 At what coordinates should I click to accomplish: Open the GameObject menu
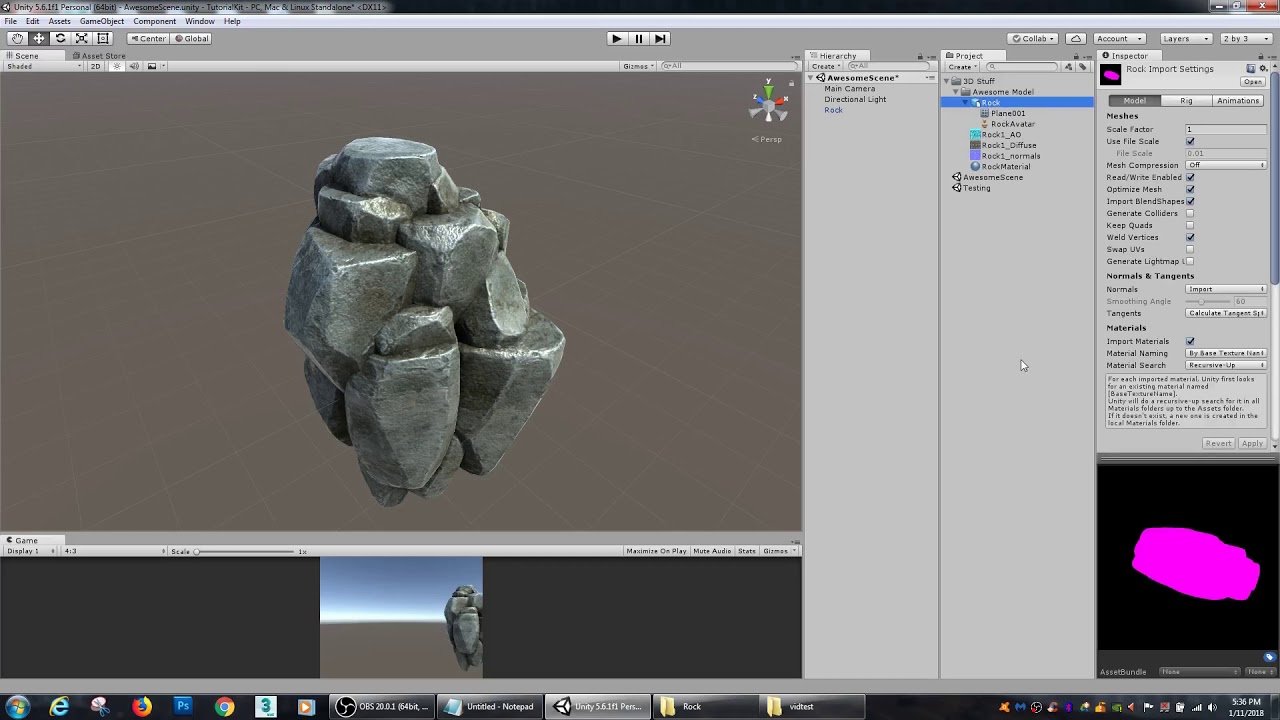101,21
